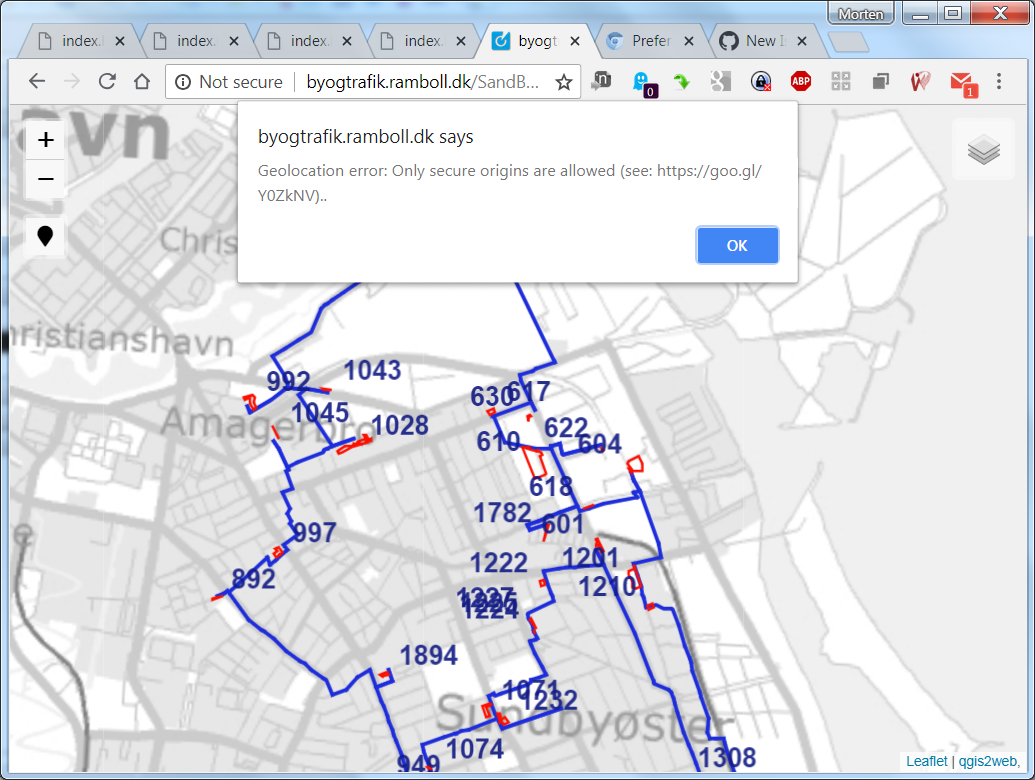Click the green arrow extension icon
The width and height of the screenshot is (1035, 780).
tap(681, 81)
